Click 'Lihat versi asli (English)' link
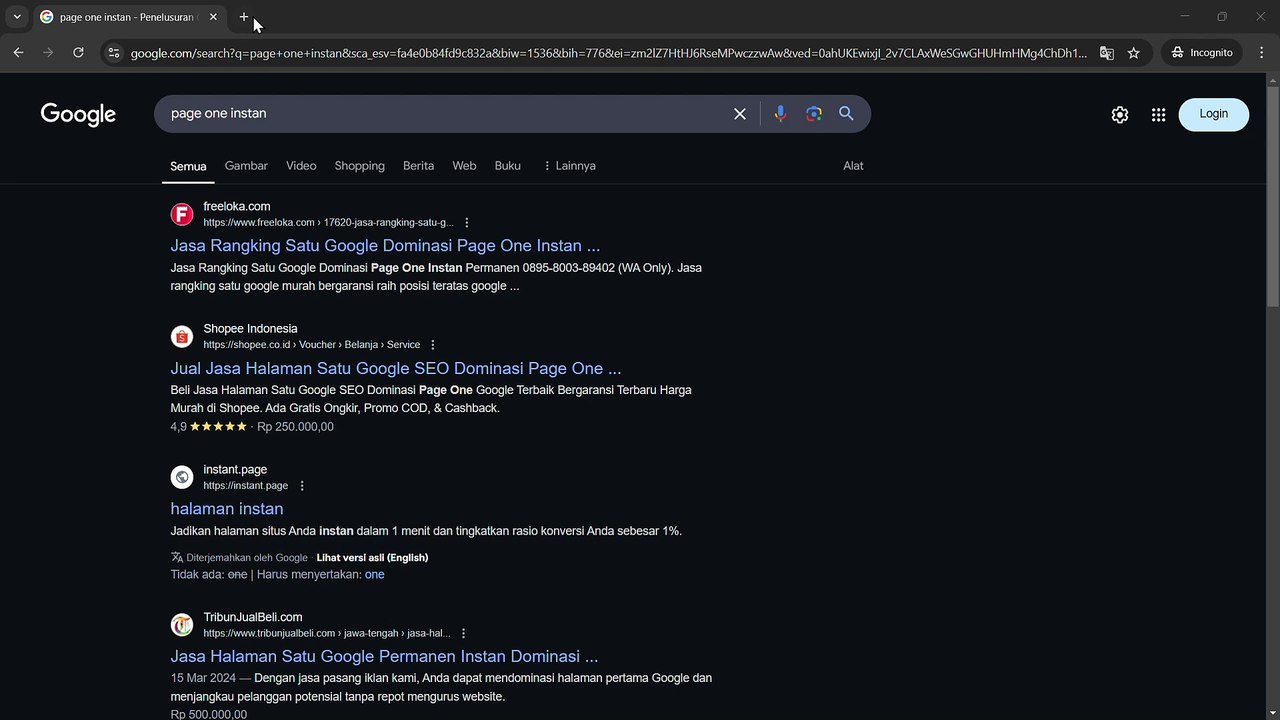This screenshot has width=1280, height=720. pyautogui.click(x=372, y=558)
